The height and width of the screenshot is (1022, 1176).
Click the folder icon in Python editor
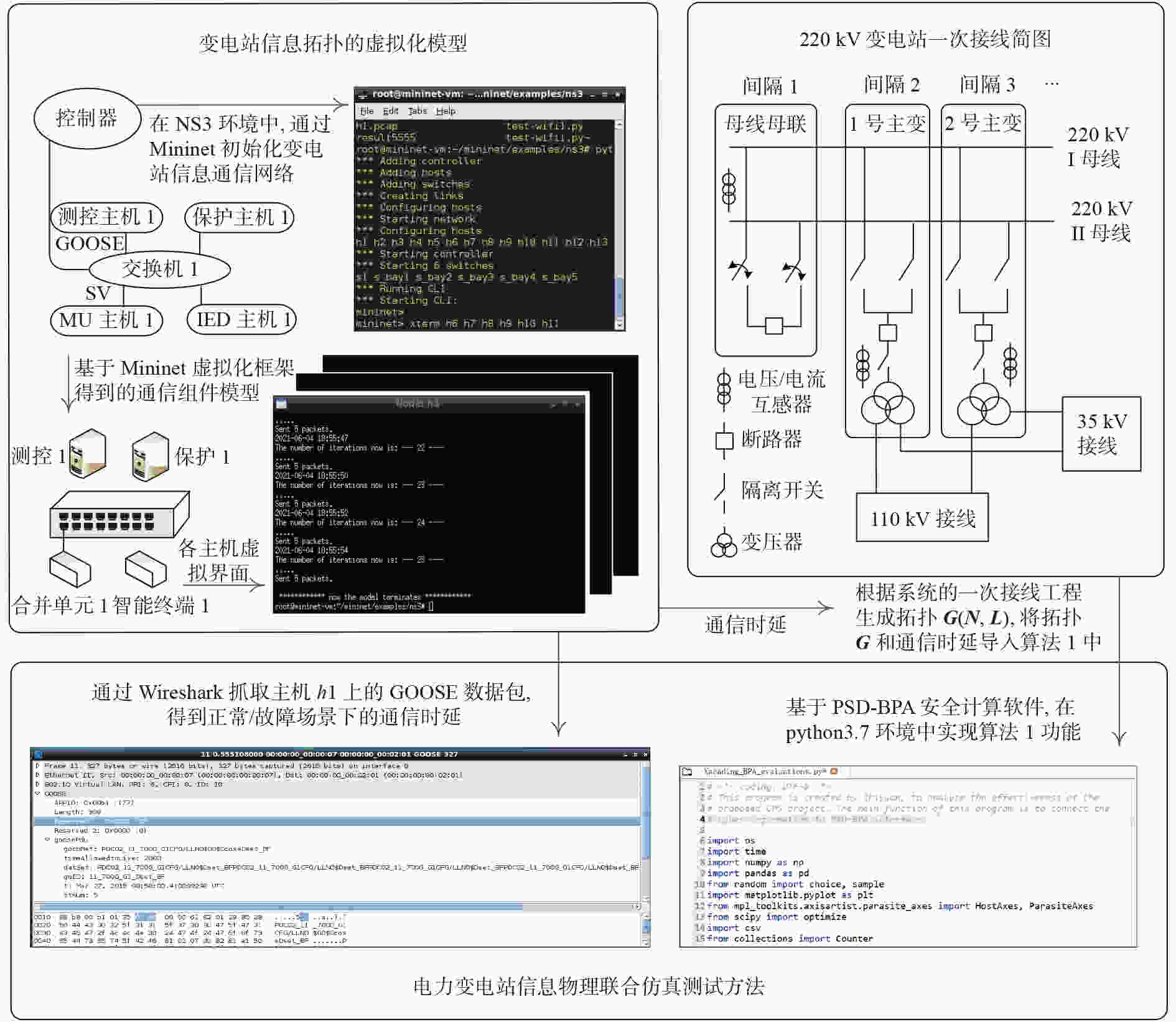(688, 772)
